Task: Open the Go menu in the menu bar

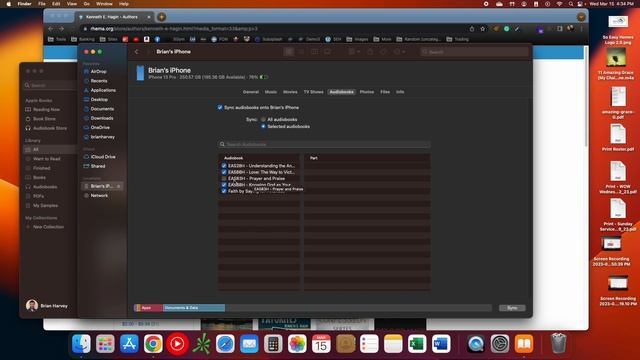Action: (x=87, y=4)
